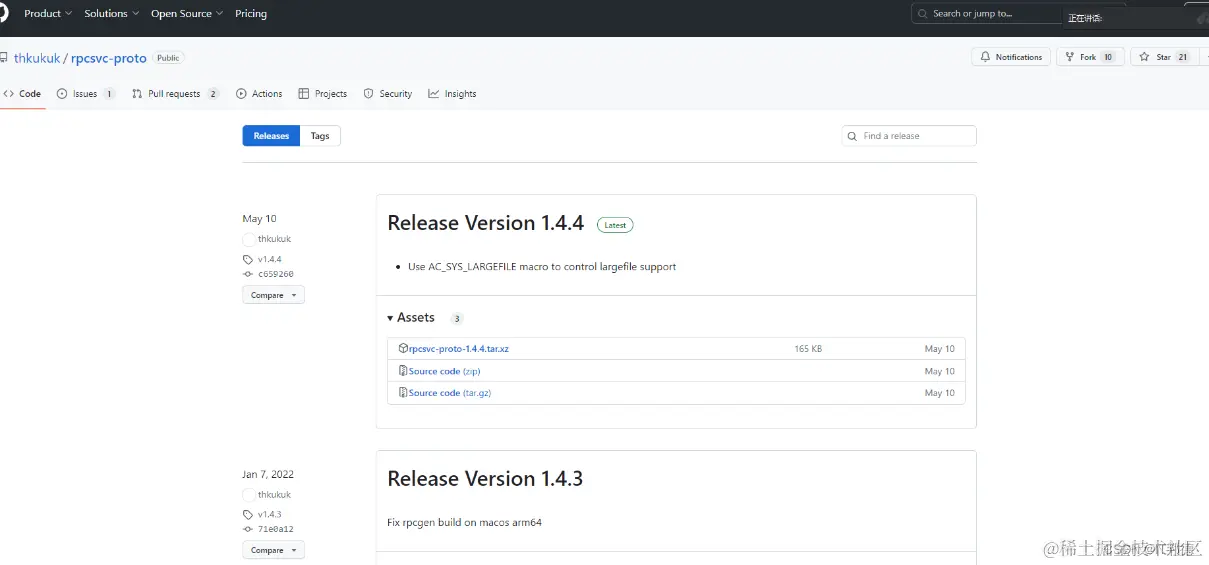
Task: Open Release Version 1.4.4 title link
Action: pyautogui.click(x=485, y=223)
